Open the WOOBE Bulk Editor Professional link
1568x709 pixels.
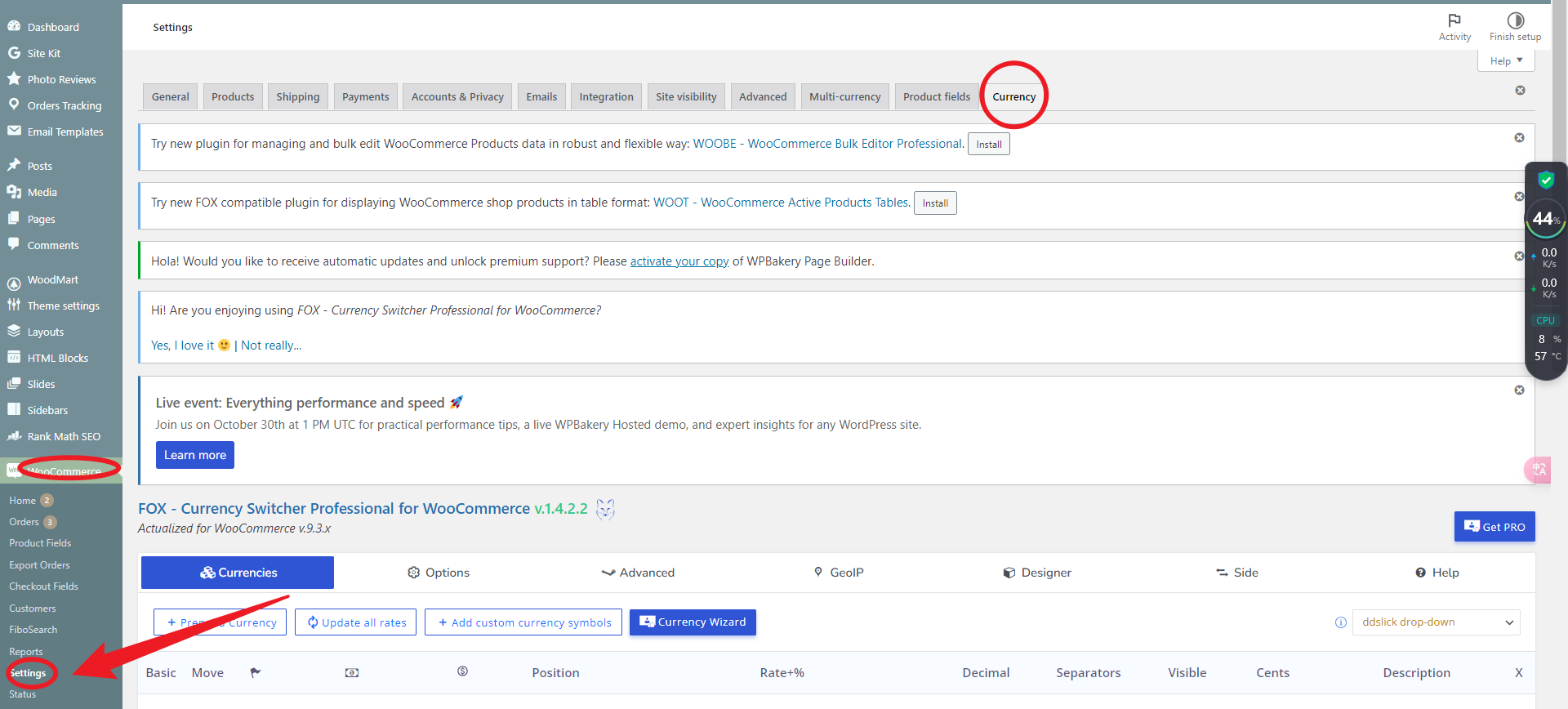click(828, 144)
